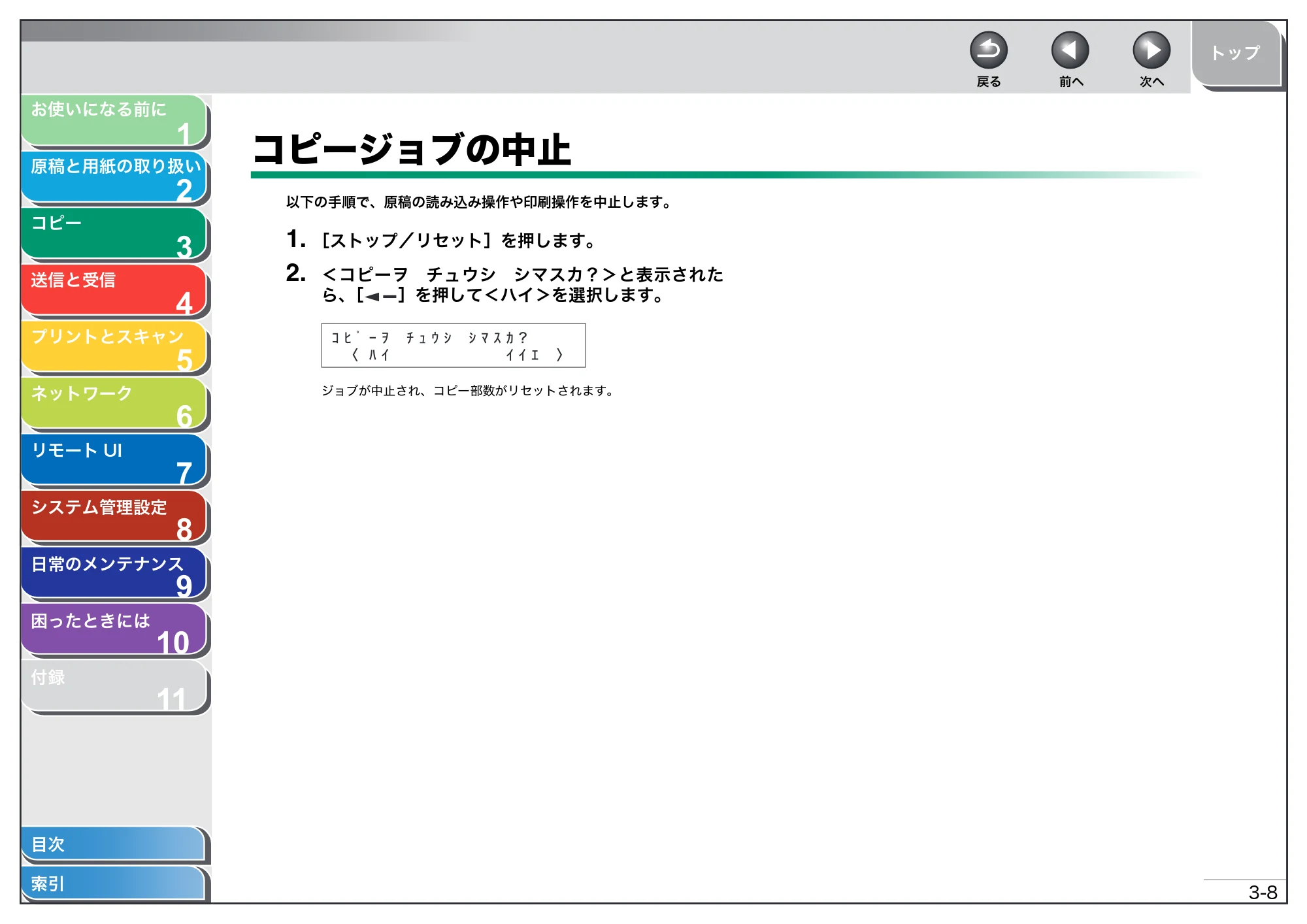
Task: Open chapter 7 リモート UI
Action: 114,461
